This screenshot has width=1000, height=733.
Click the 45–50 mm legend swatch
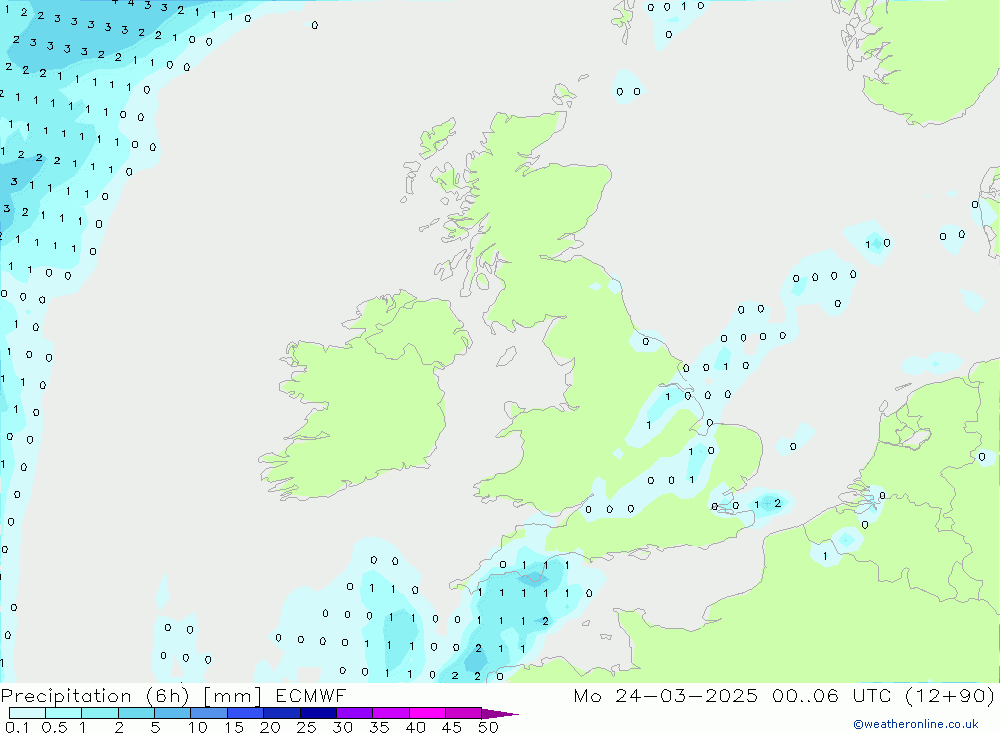click(x=464, y=713)
